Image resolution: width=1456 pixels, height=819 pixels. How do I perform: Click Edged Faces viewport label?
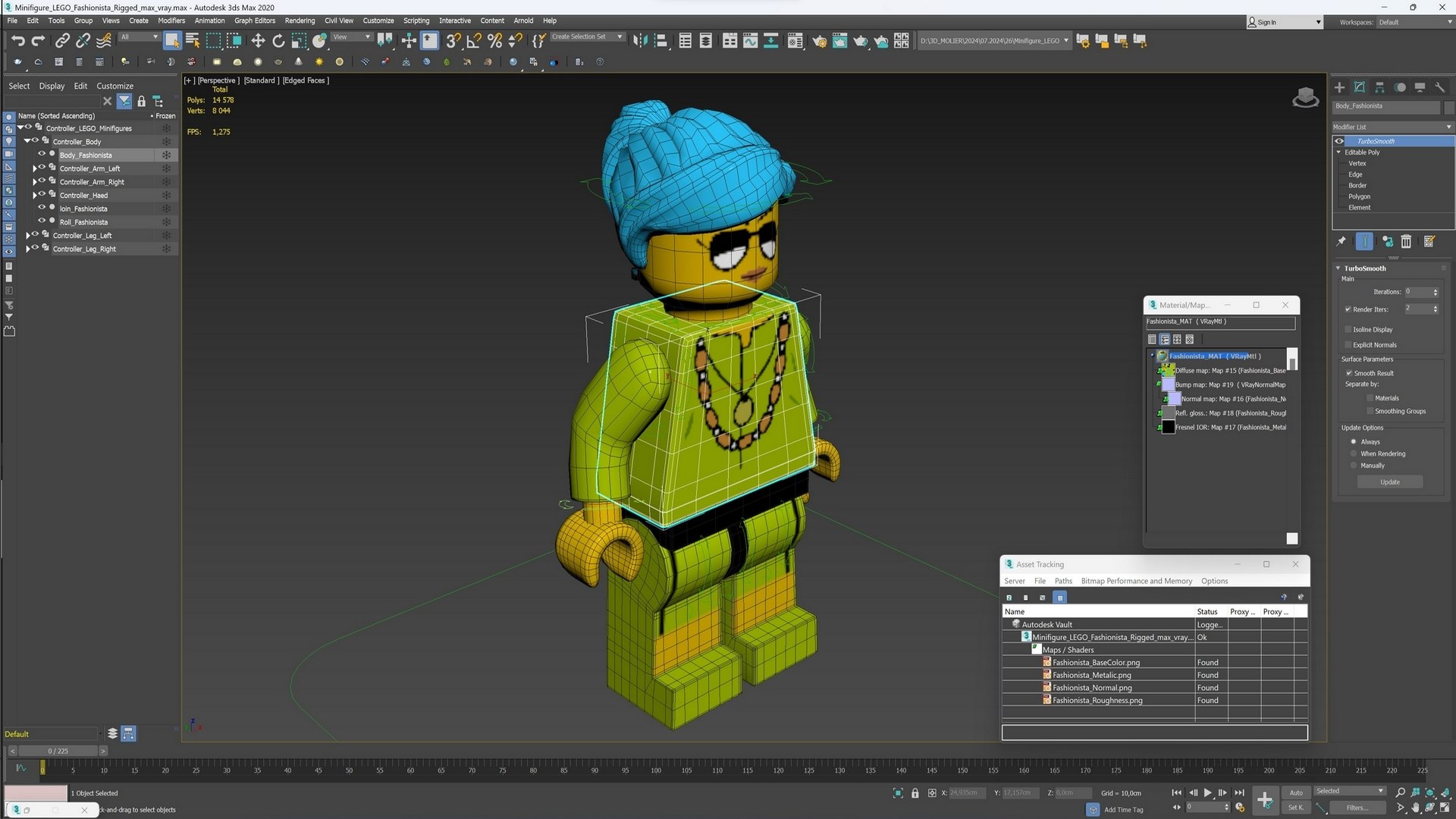[306, 80]
